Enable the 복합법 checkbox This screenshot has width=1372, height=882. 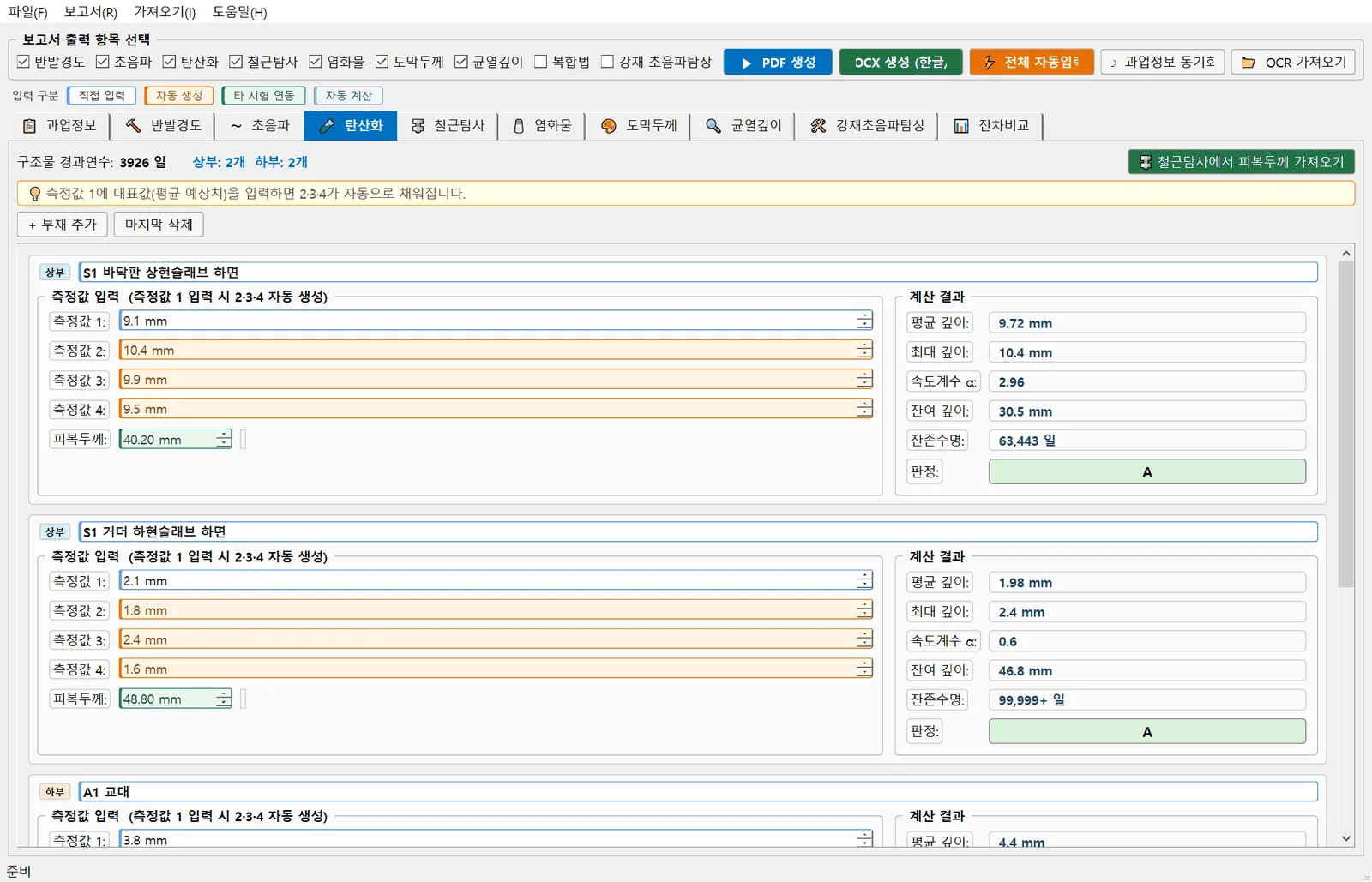point(541,62)
